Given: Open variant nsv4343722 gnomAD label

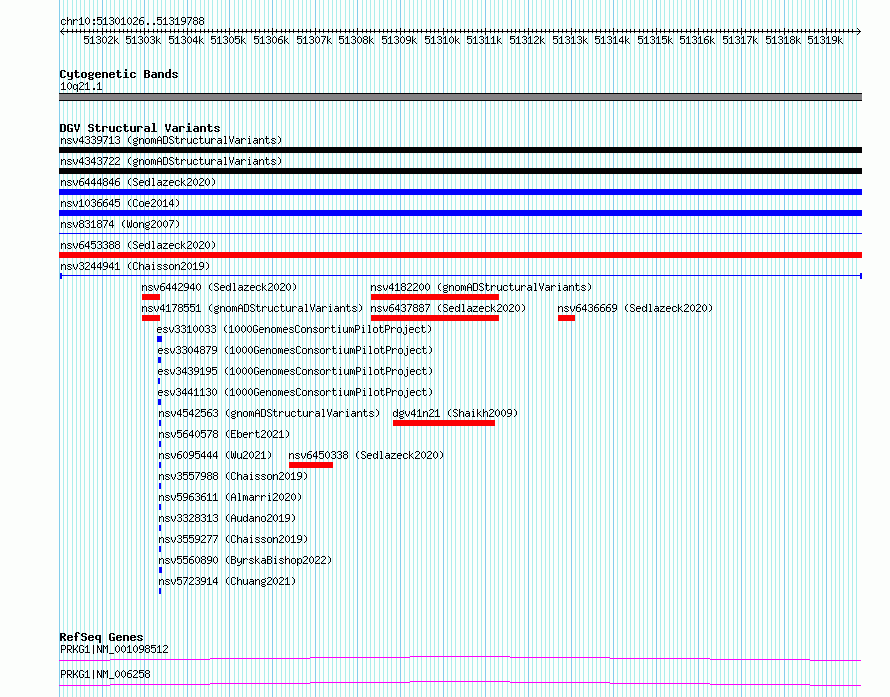Looking at the screenshot, I should click(x=171, y=161).
